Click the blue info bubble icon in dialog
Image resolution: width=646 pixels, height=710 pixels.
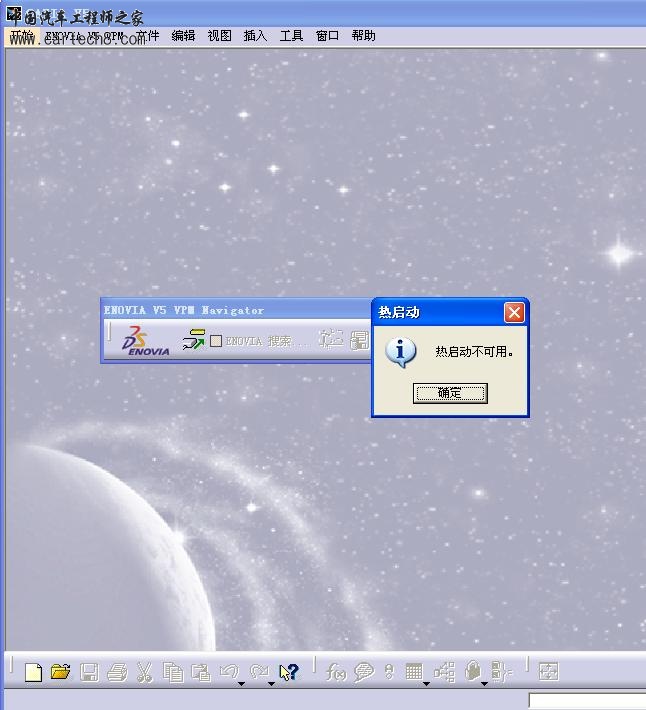pyautogui.click(x=401, y=352)
